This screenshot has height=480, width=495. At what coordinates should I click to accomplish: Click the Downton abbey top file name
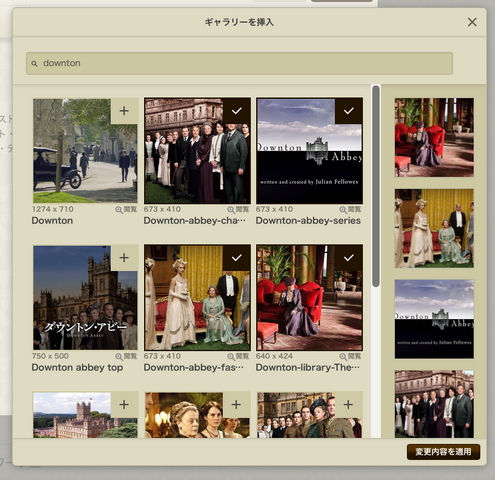77,367
